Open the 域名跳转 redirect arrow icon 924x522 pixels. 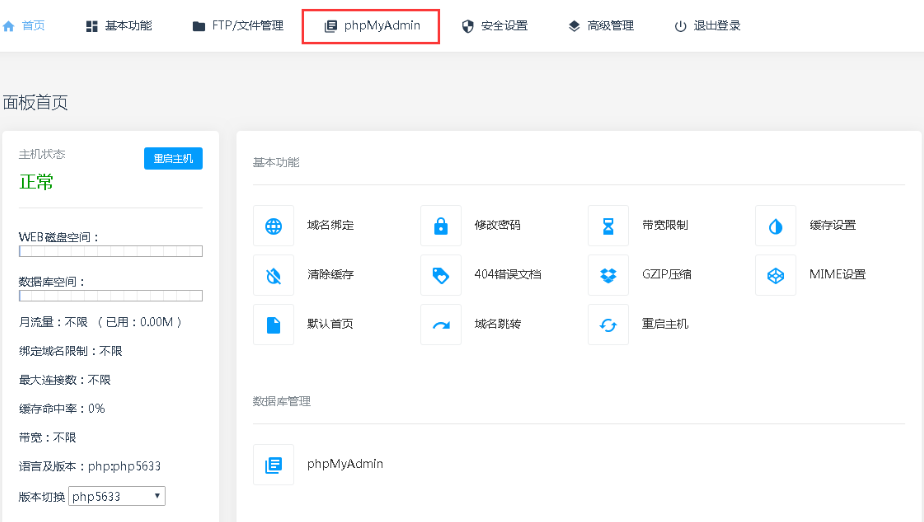441,325
